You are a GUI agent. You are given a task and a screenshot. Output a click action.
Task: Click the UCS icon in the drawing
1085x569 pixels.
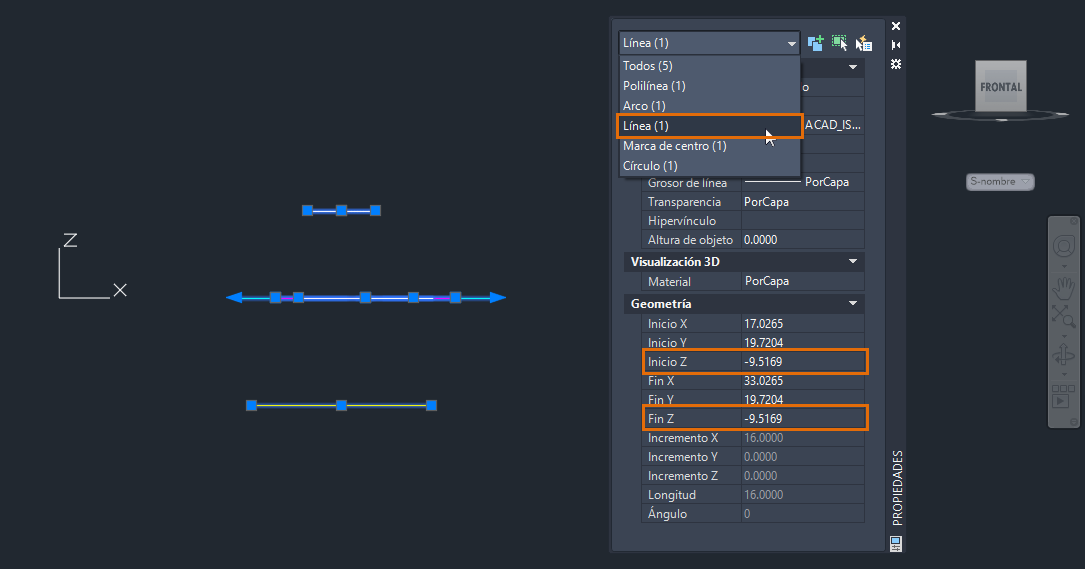(92, 267)
